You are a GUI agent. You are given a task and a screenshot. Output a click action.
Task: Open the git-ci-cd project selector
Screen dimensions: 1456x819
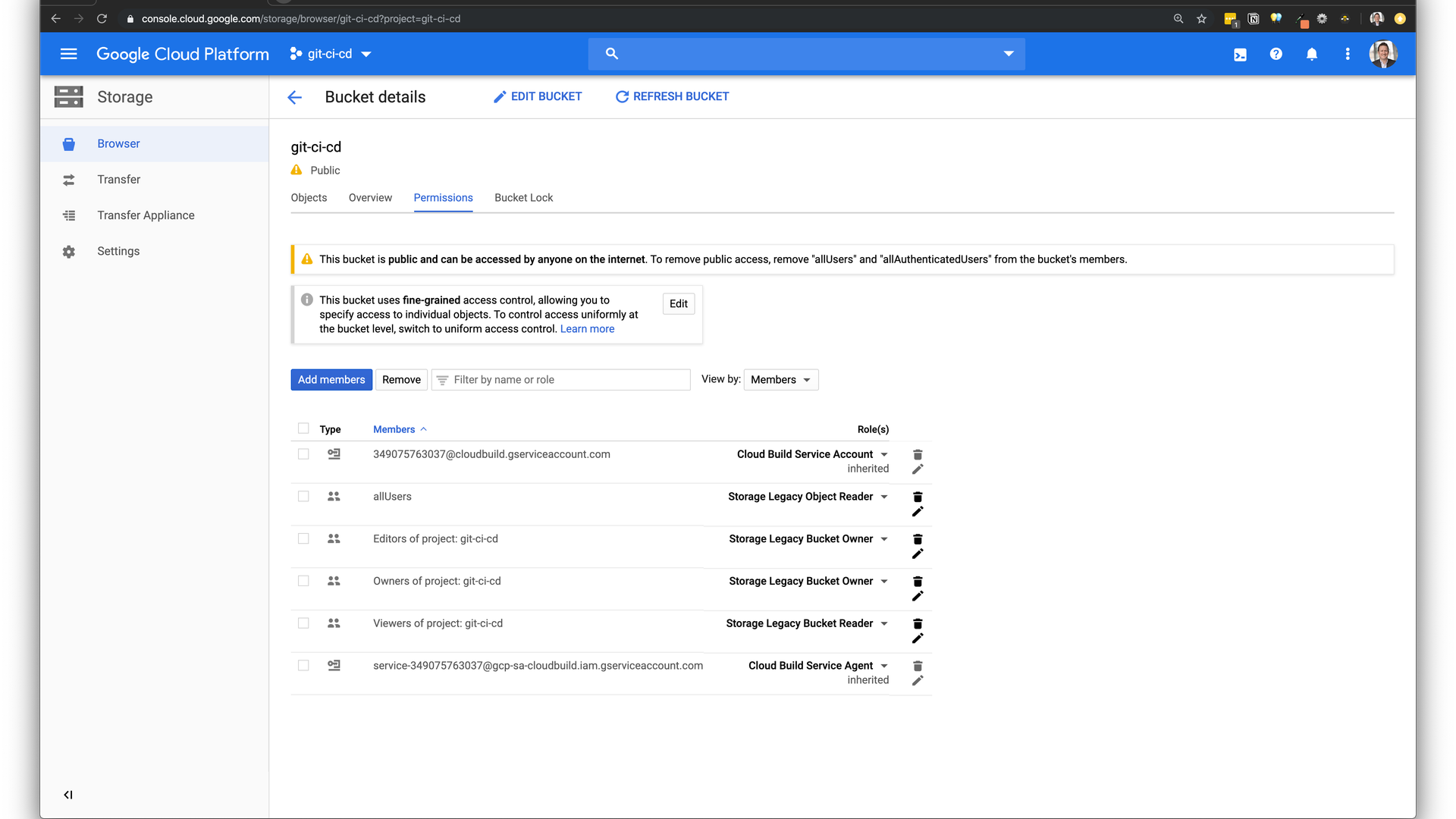point(331,54)
